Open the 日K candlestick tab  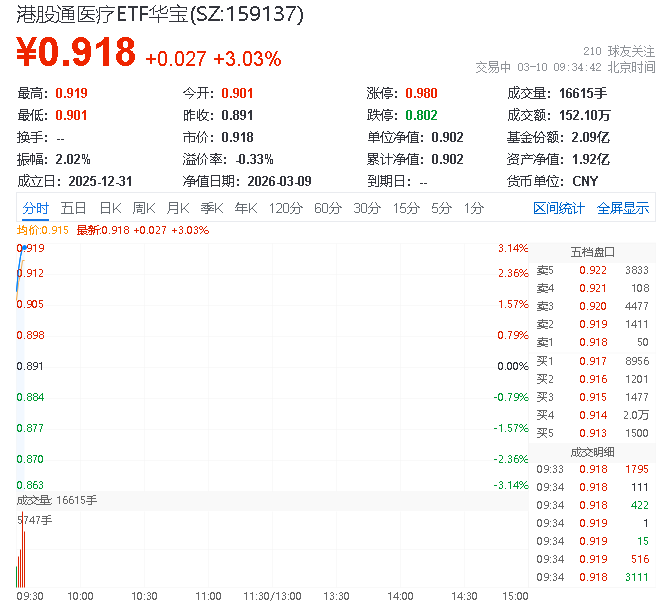(x=110, y=208)
